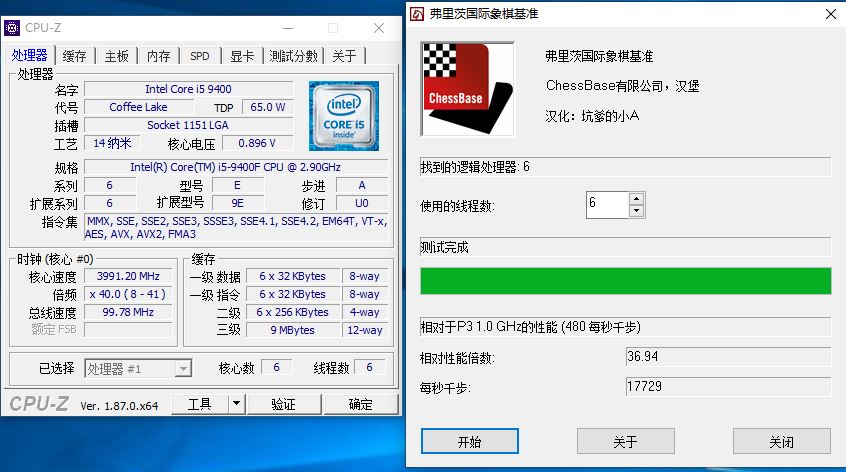This screenshot has height=472, width=846.
Task: Open the 处理器 #1 selection dropdown
Action: click(x=138, y=369)
